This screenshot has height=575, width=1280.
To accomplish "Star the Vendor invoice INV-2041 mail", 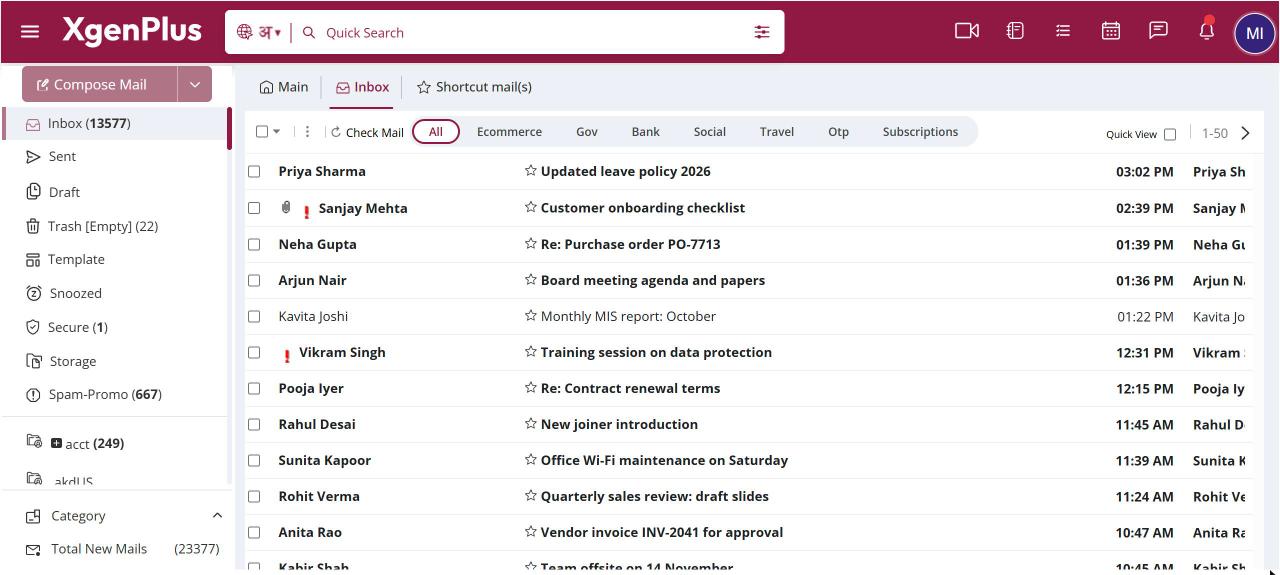I will coord(531,531).
